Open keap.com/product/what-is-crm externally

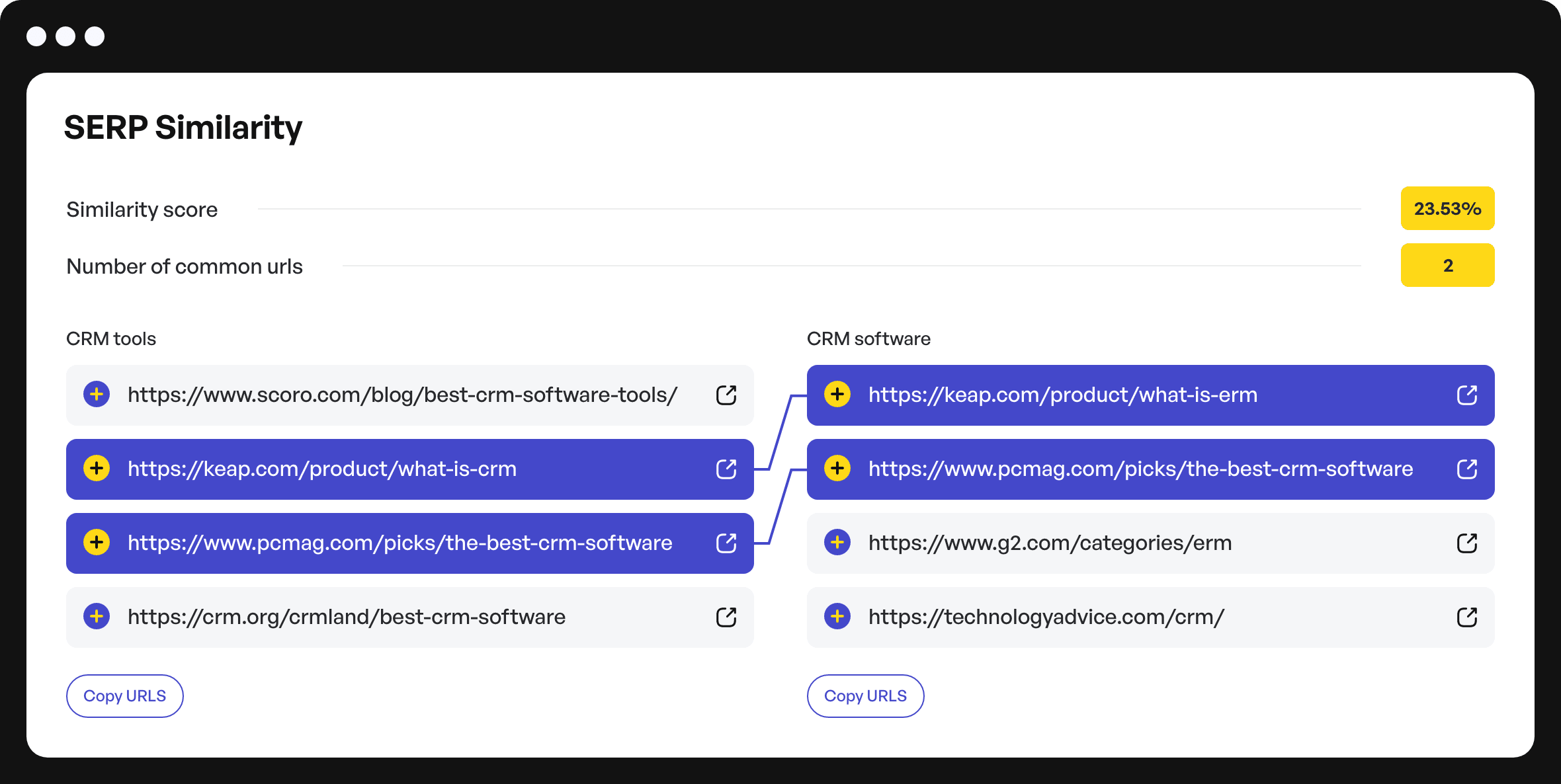click(x=726, y=469)
